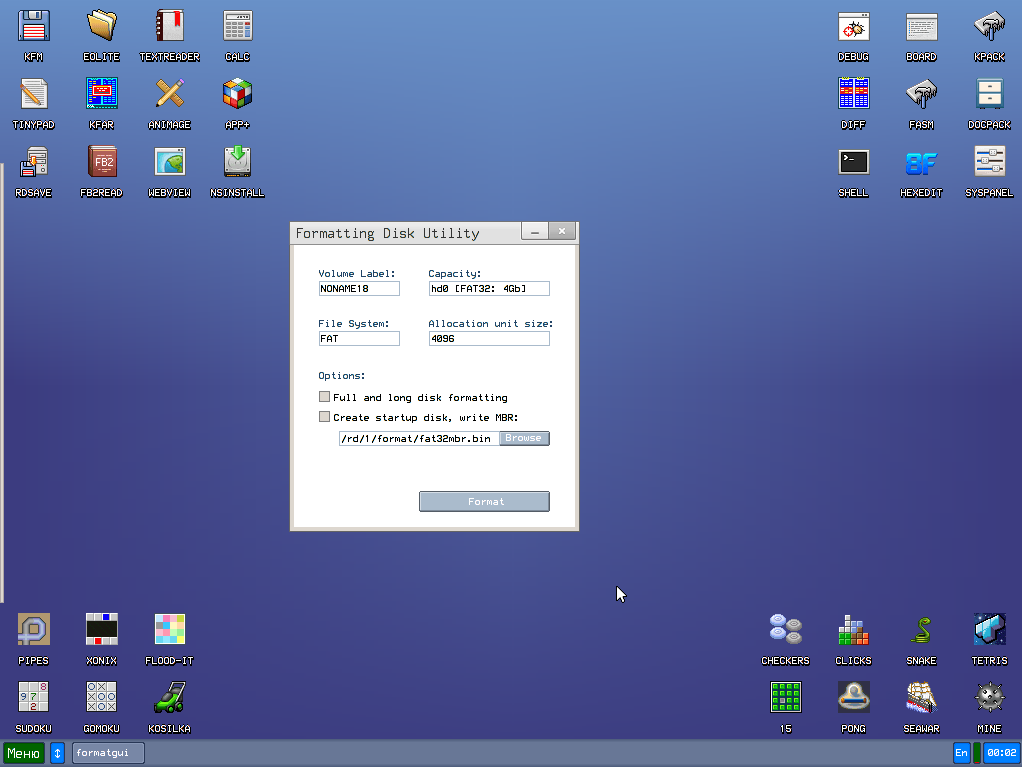Launch the HEXEDIT desktop icon

click(921, 162)
